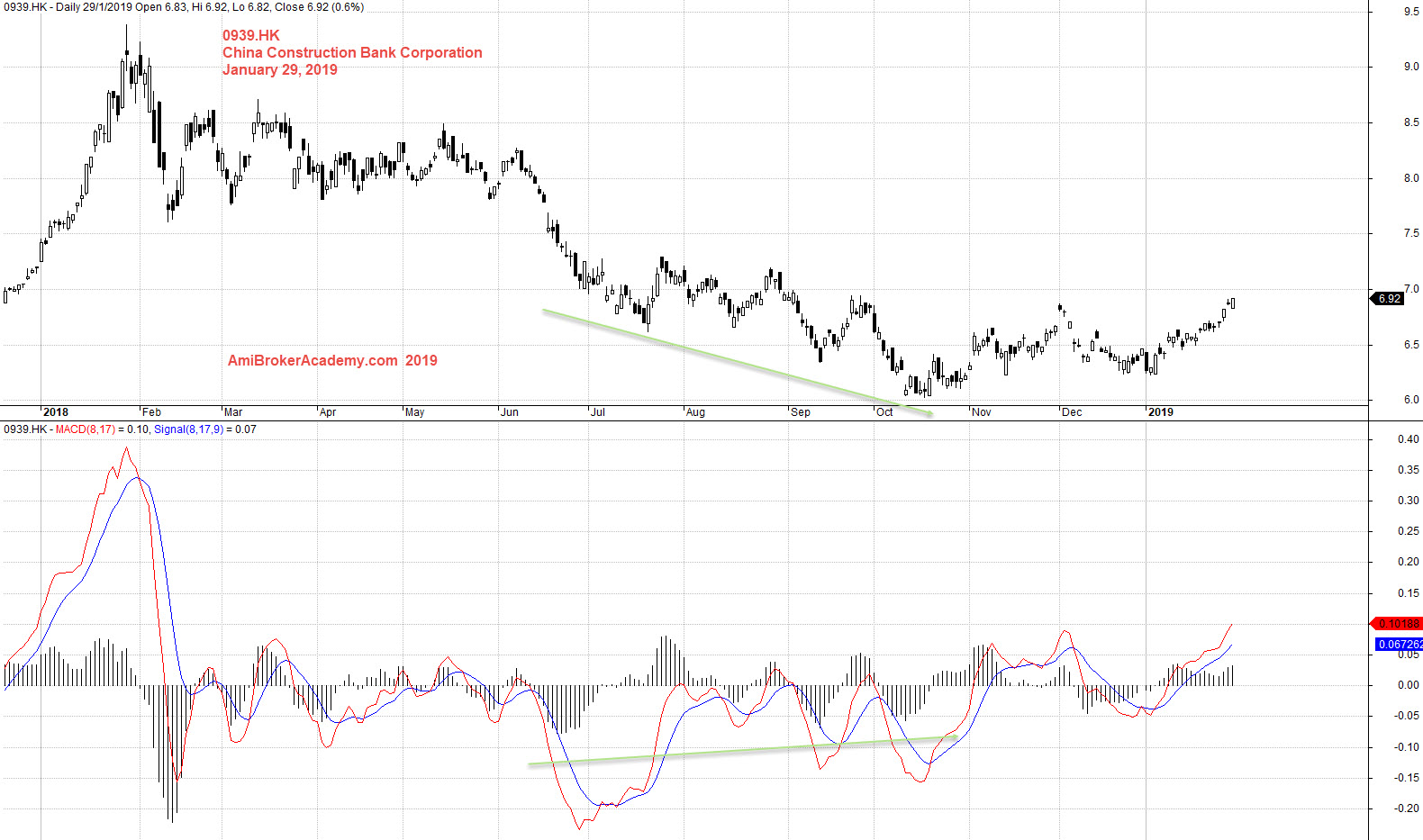
Task: Click the -0.20 MACD axis label
Action: (x=1407, y=808)
